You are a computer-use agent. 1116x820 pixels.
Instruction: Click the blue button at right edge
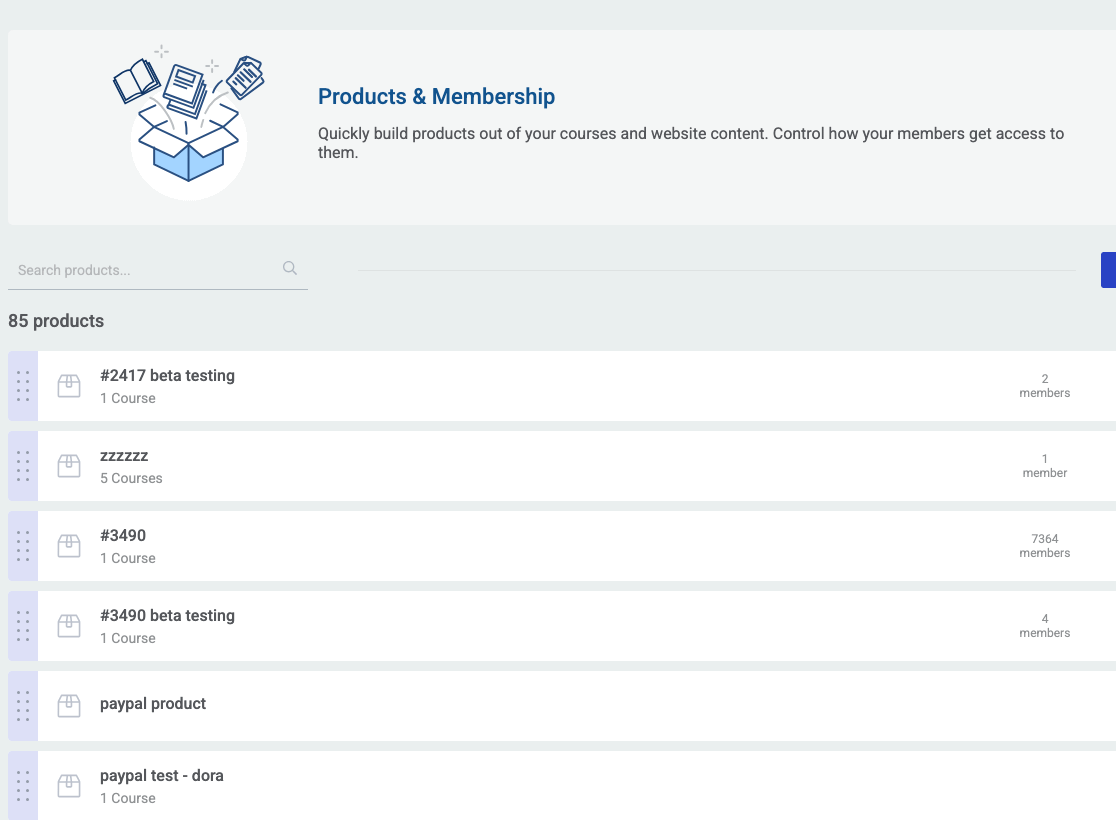click(1108, 270)
